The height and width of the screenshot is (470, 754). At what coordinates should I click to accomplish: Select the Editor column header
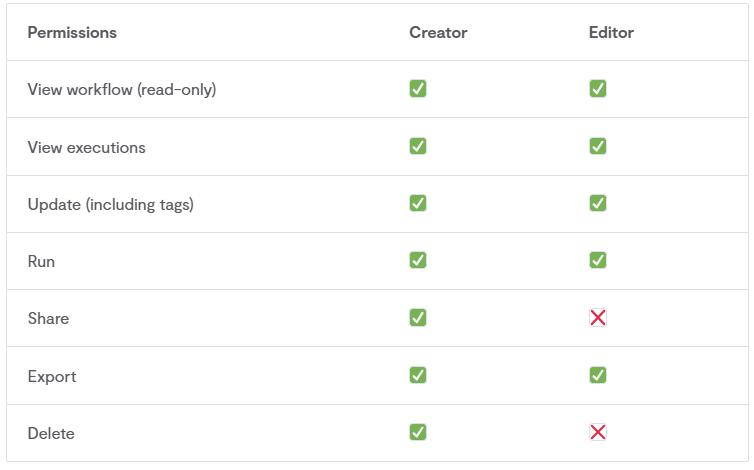611,32
